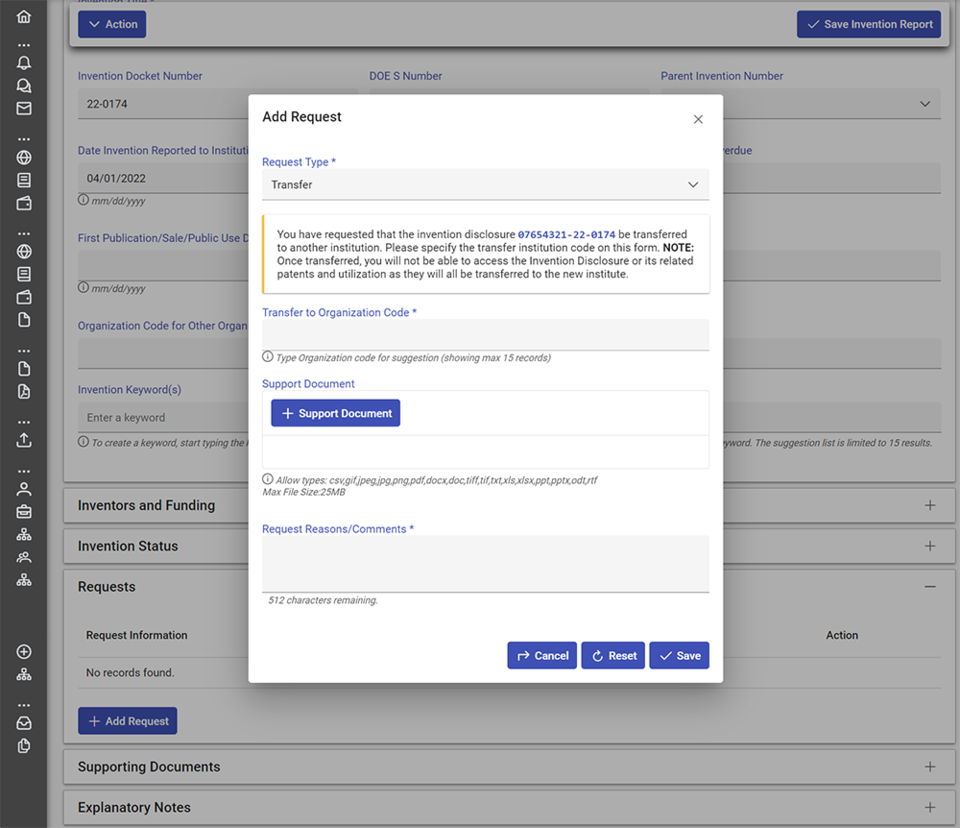Select the organization hierarchy sidebar icon

(x=24, y=674)
